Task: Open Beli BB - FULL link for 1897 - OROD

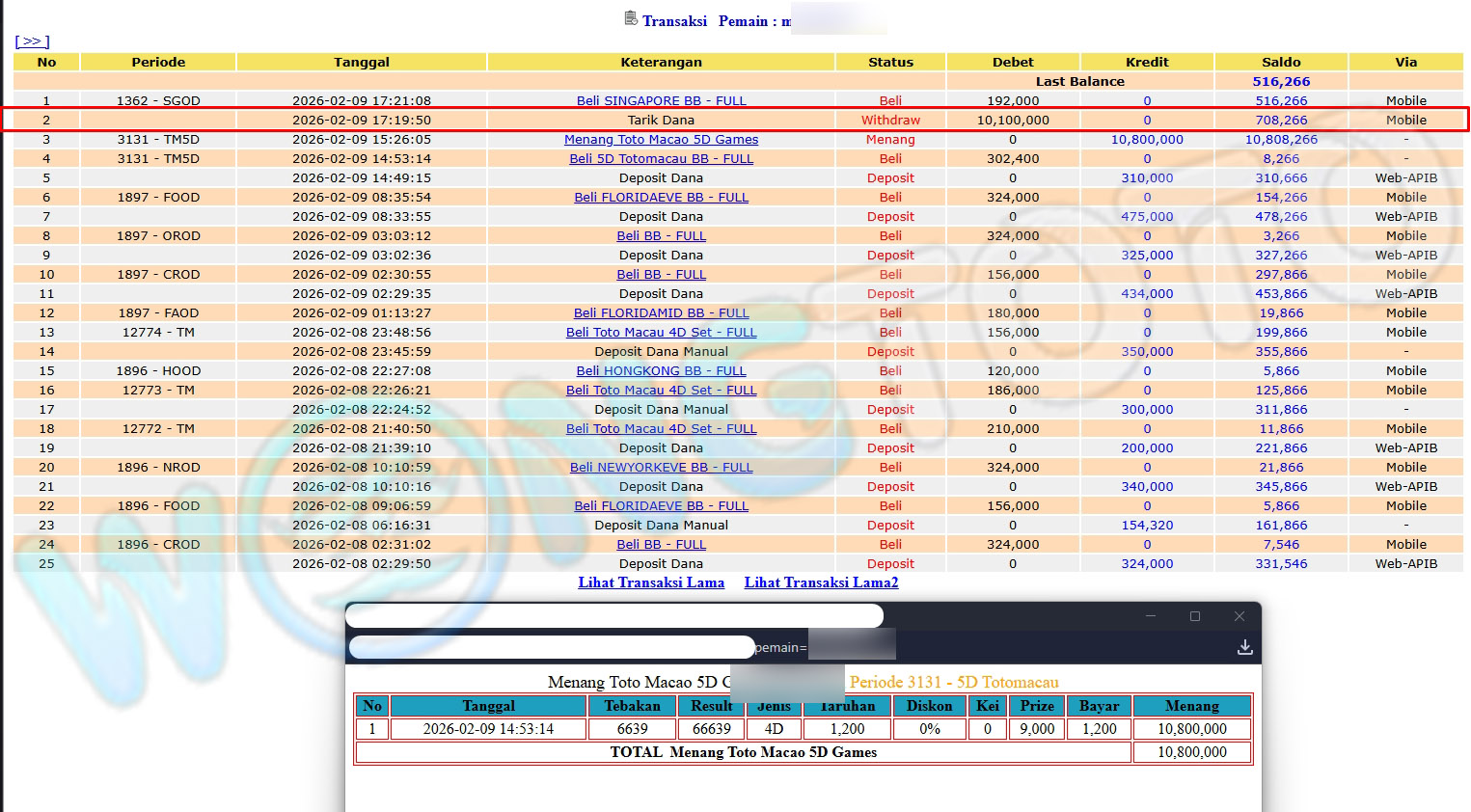Action: (x=661, y=236)
